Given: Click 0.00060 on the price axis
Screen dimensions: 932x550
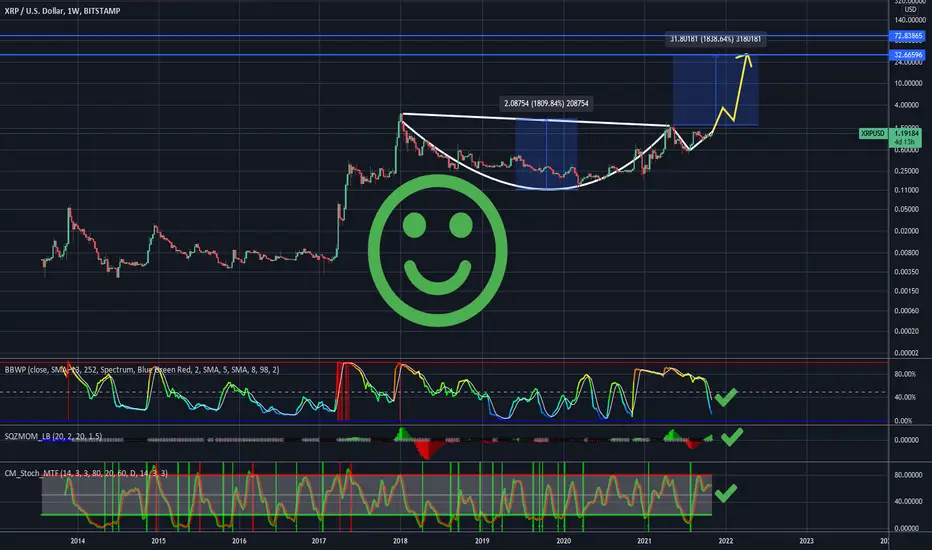Looking at the screenshot, I should pyautogui.click(x=908, y=311).
